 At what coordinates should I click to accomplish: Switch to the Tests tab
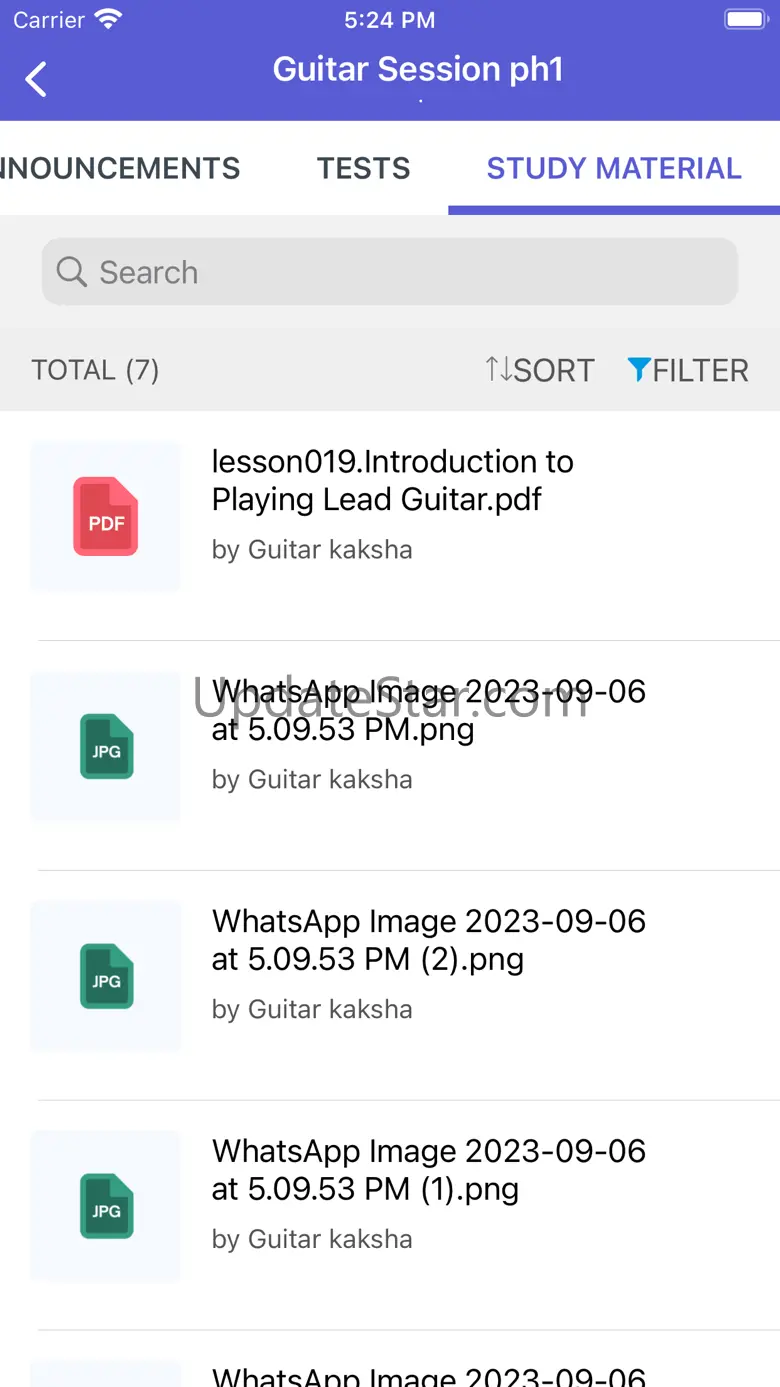pos(364,168)
